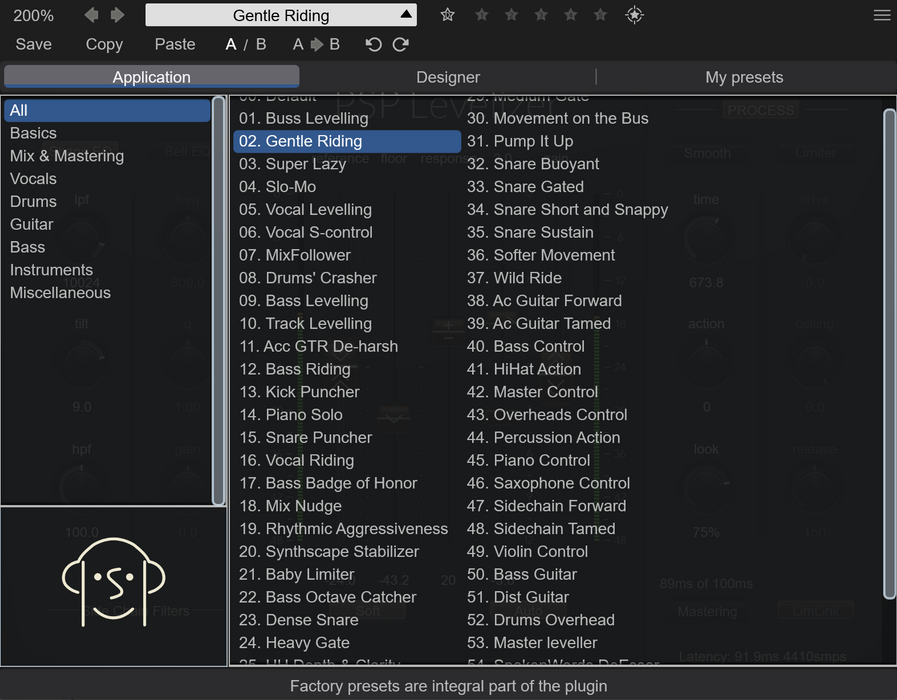Viewport: 897px width, 700px height.
Task: Select the Vocals category filter
Action: (33, 179)
